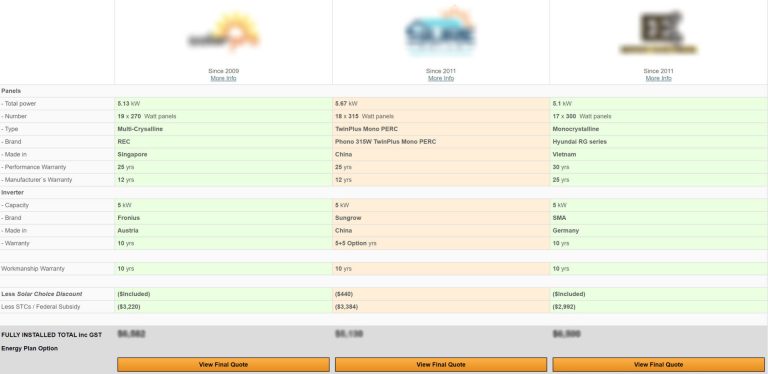Click View Final Quote for the Hyundai system

coord(658,364)
